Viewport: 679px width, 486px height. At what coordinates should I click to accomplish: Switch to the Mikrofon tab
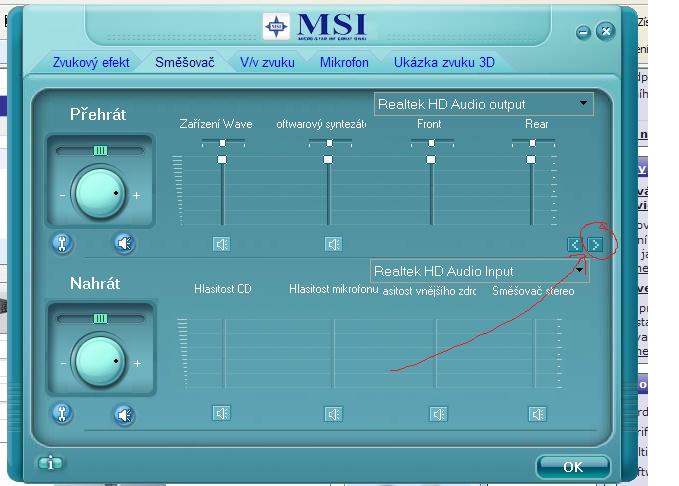point(344,62)
